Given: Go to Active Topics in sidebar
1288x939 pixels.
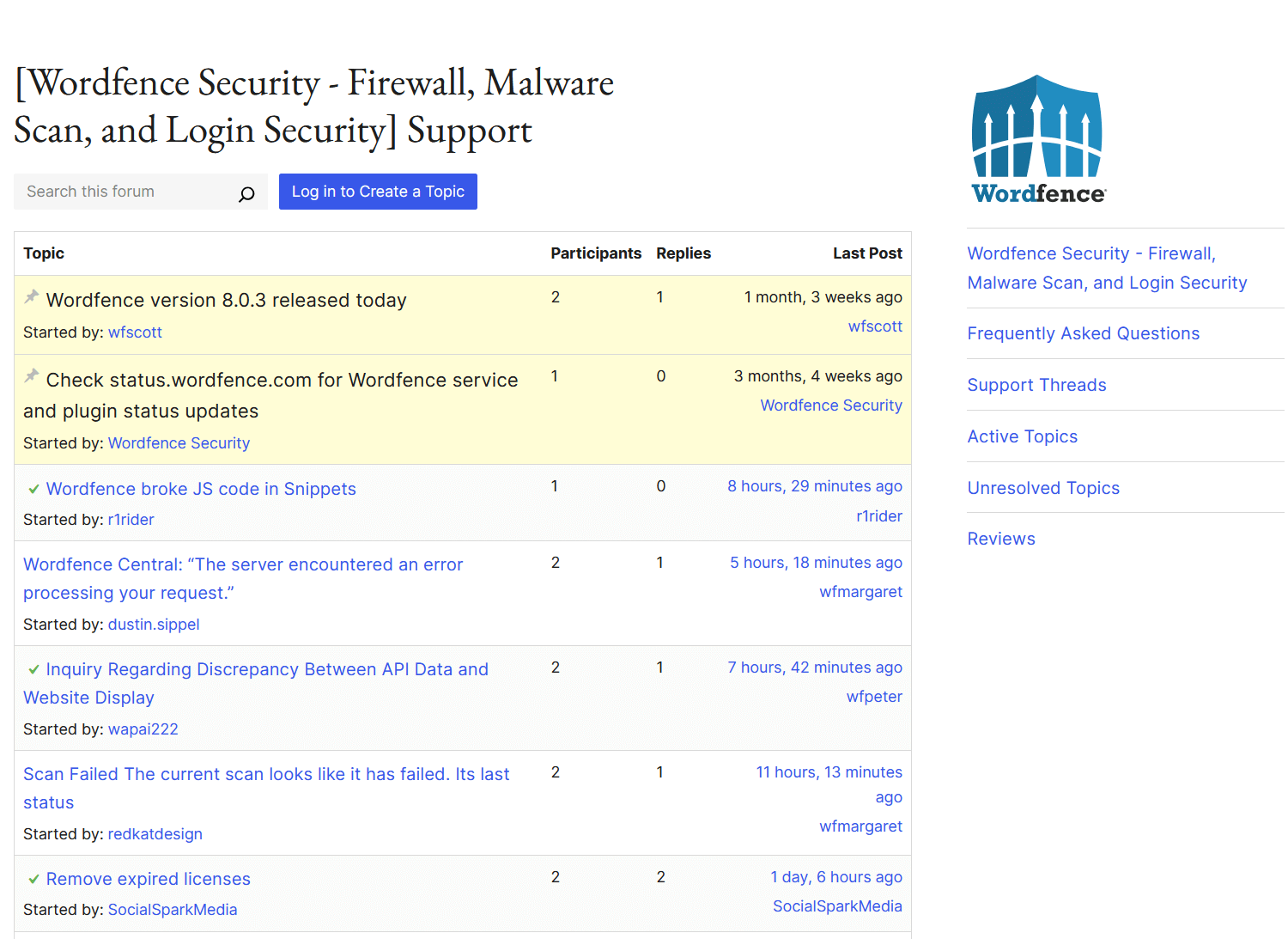Looking at the screenshot, I should [1022, 436].
